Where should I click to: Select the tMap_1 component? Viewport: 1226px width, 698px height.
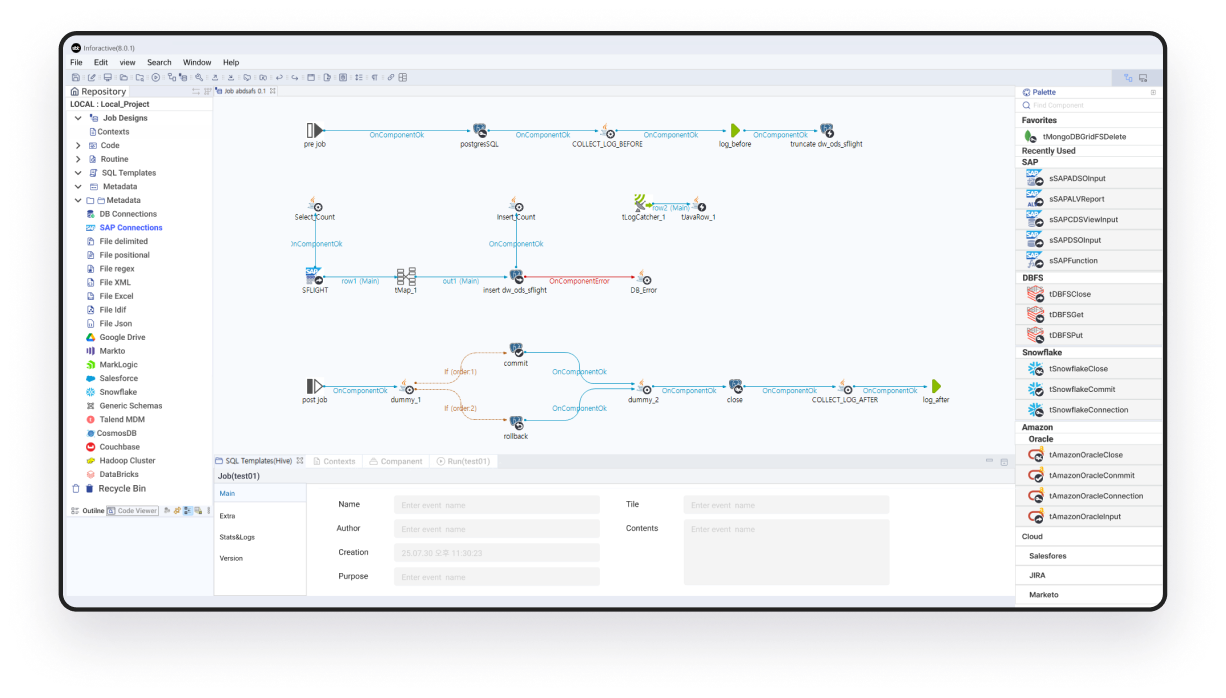click(x=405, y=276)
